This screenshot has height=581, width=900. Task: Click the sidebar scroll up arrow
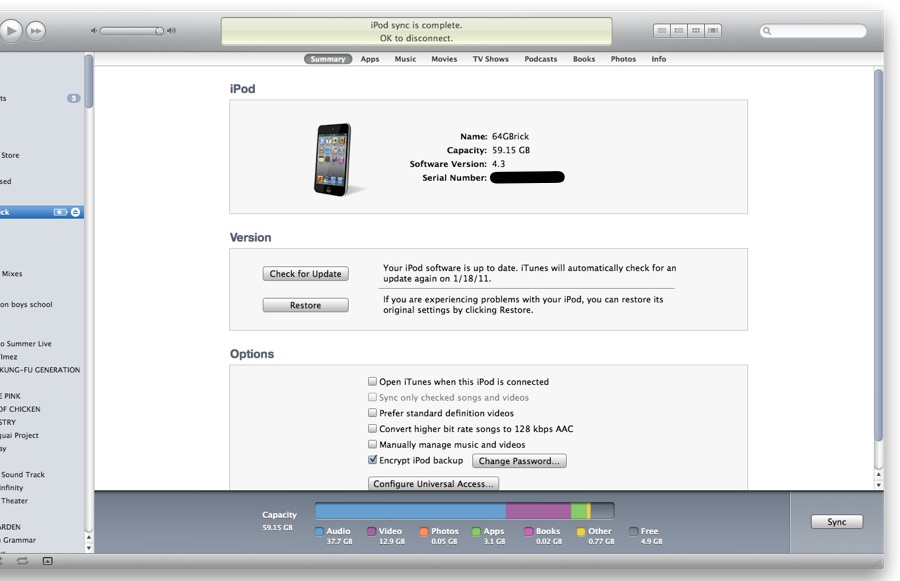(89, 537)
